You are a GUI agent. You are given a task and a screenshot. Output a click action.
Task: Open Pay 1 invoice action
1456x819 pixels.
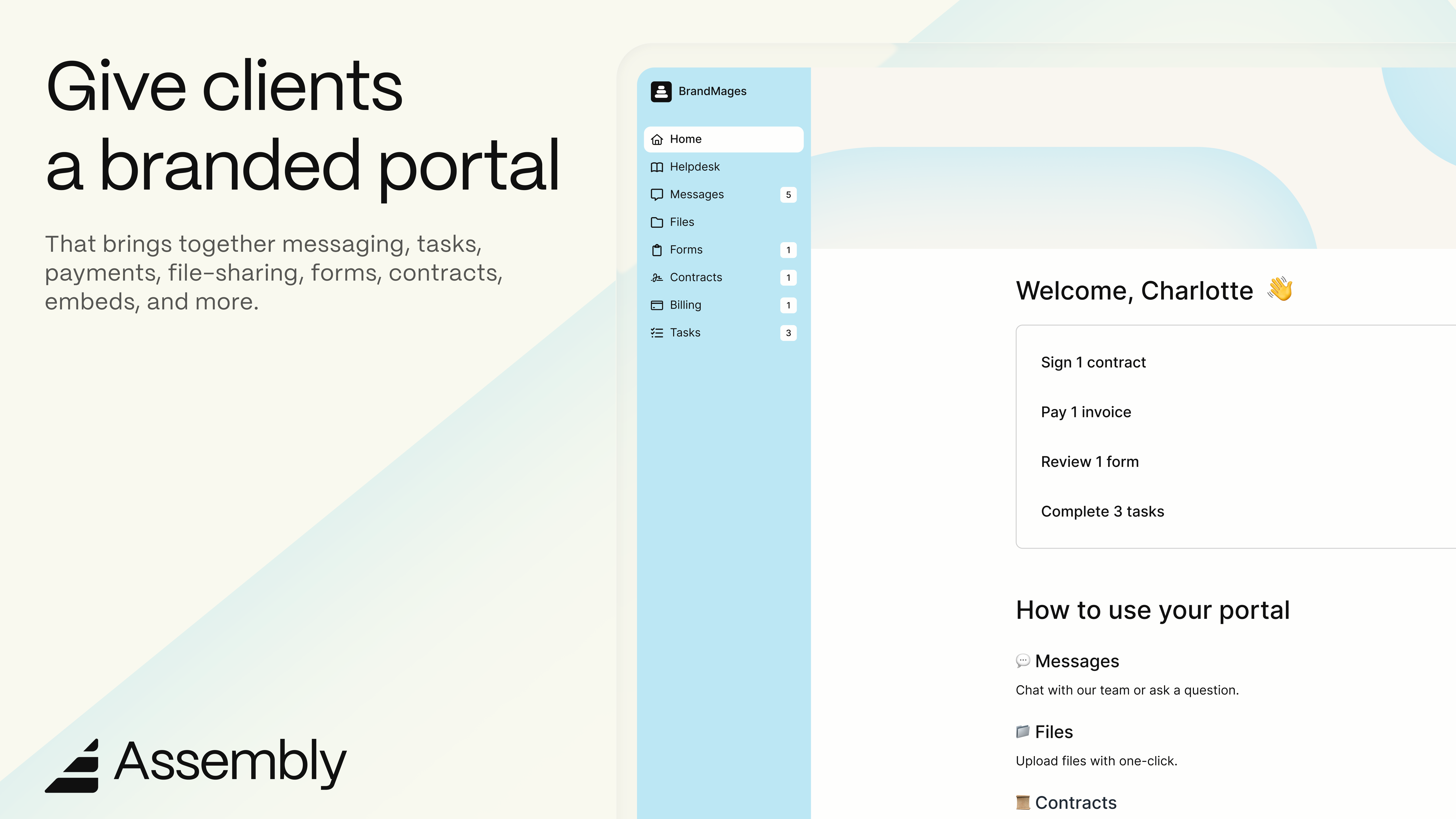pyautogui.click(x=1086, y=412)
